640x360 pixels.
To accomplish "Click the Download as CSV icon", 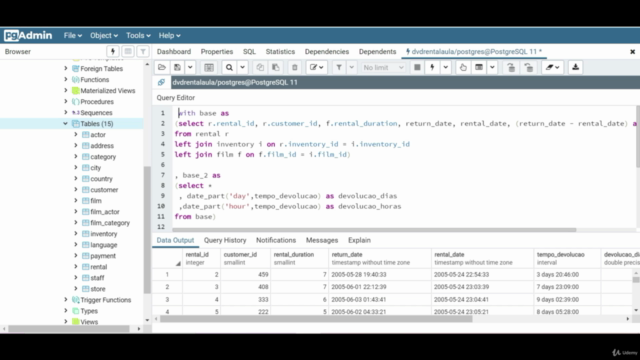I will pos(576,67).
